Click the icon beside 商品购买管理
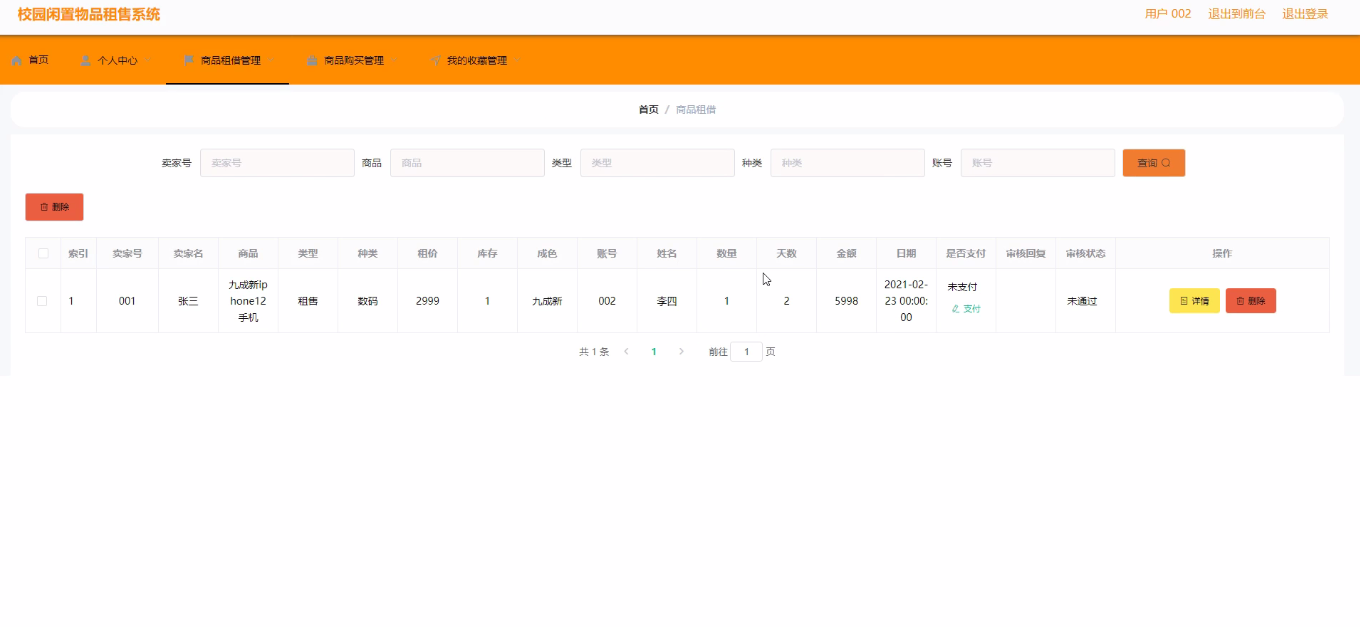This screenshot has height=627, width=1360. point(313,61)
